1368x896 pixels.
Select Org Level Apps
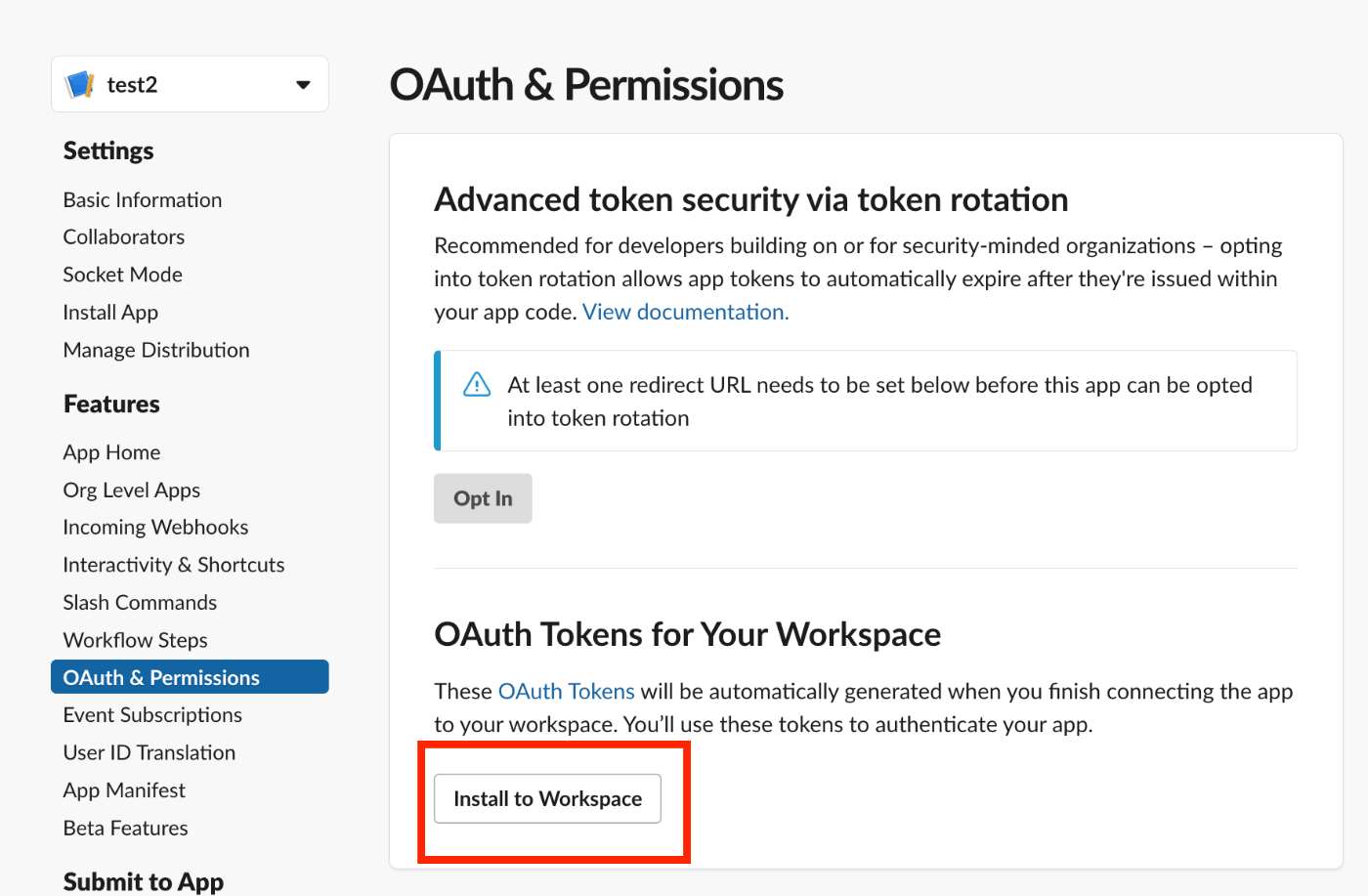132,491
